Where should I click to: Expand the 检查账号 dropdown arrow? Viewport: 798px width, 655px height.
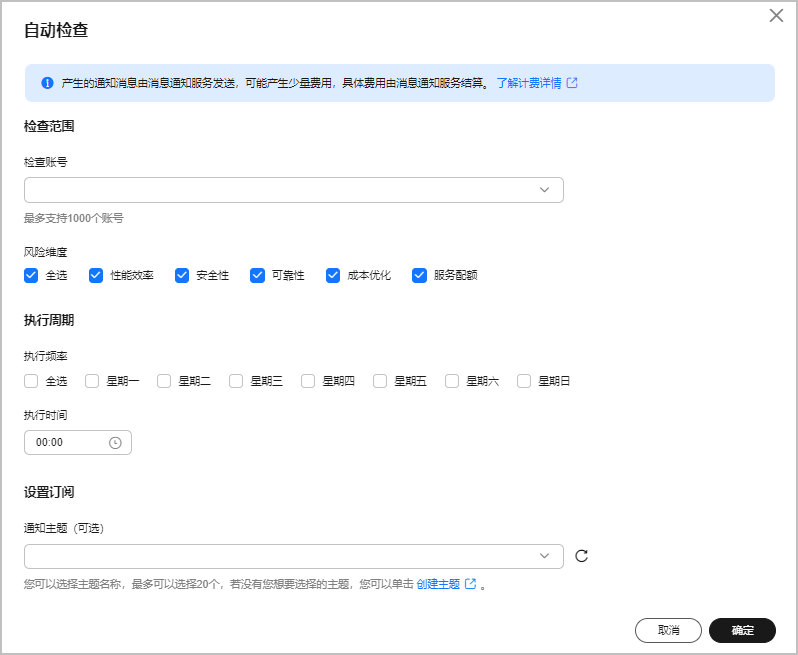pos(544,190)
